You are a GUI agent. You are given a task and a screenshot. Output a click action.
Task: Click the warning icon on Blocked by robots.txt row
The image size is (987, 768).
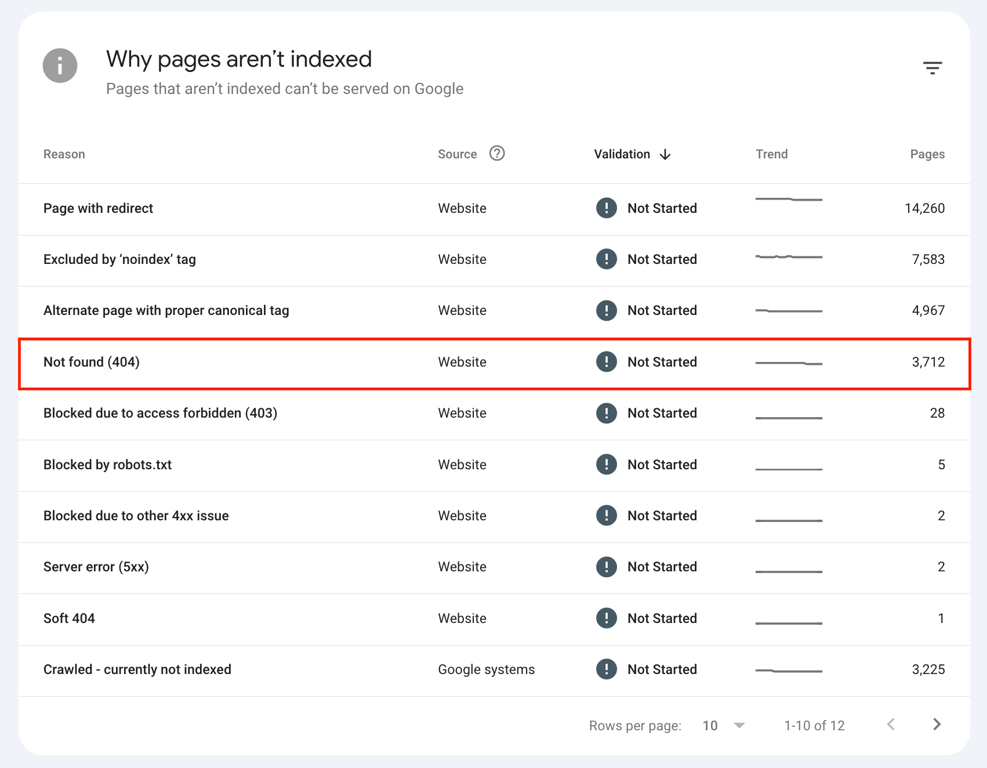pyautogui.click(x=607, y=464)
